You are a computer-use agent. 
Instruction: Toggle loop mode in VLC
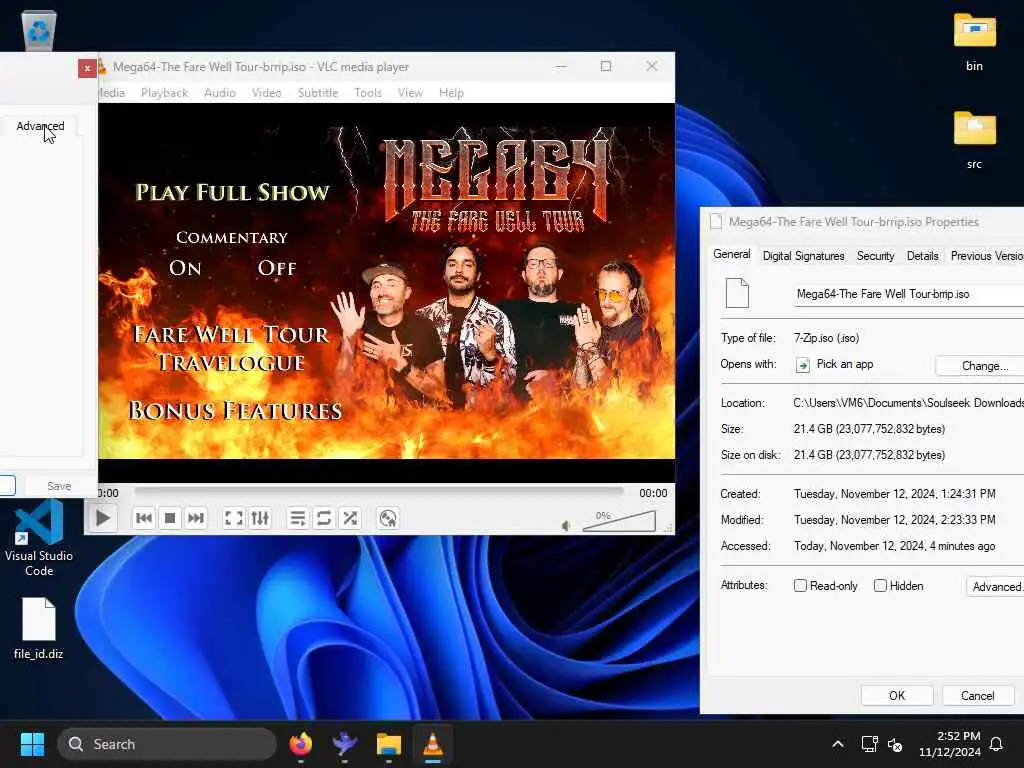(x=324, y=519)
